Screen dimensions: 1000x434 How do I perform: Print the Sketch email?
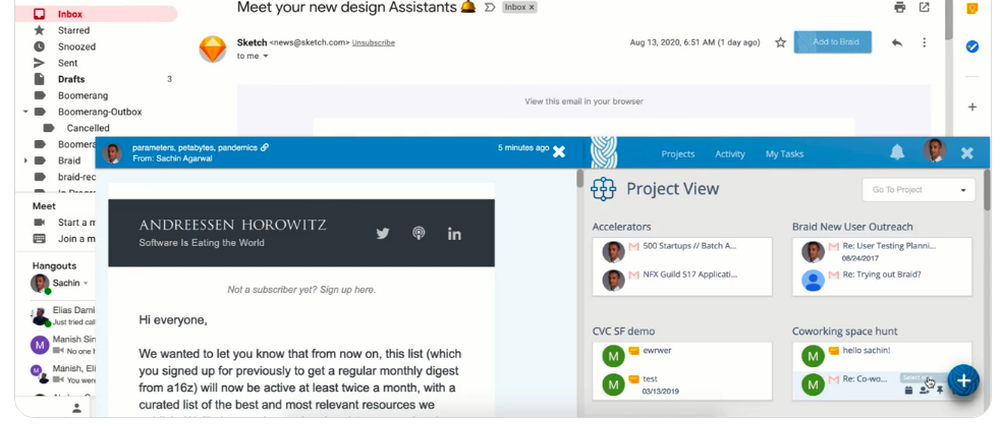(900, 8)
